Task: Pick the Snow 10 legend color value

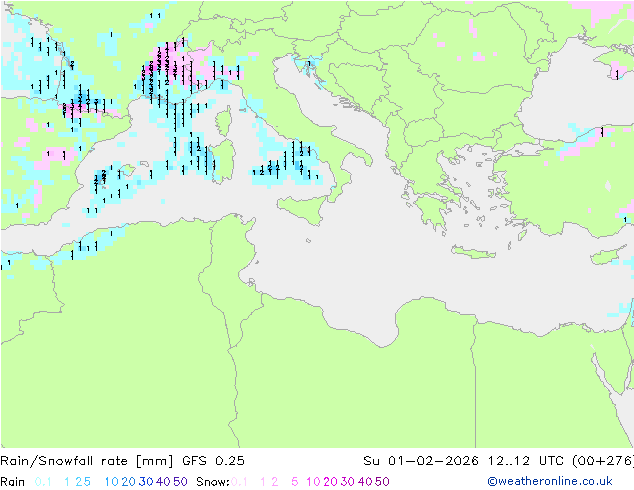Action: pyautogui.click(x=313, y=482)
